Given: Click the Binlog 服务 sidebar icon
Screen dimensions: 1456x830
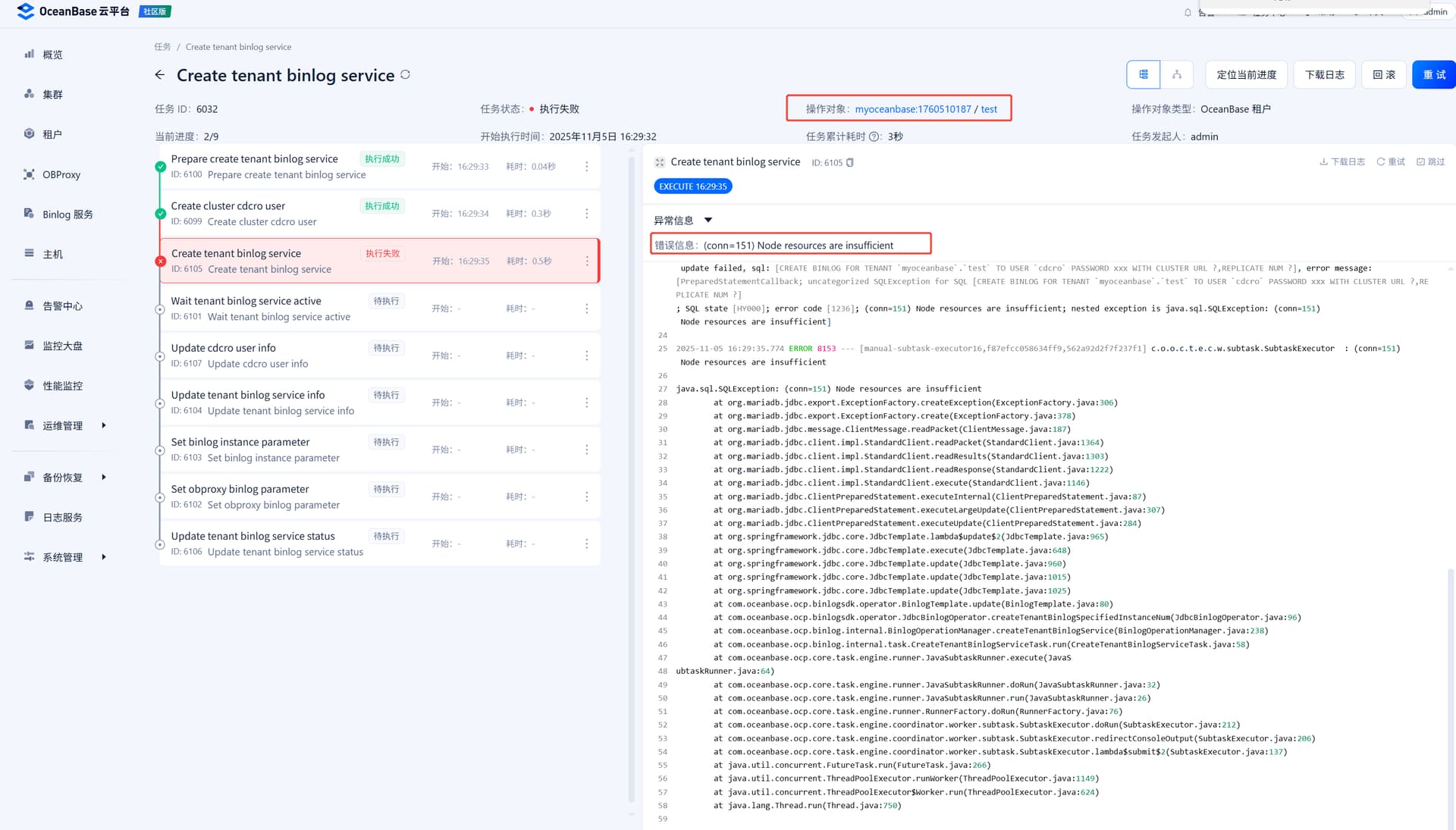Looking at the screenshot, I should coord(29,214).
